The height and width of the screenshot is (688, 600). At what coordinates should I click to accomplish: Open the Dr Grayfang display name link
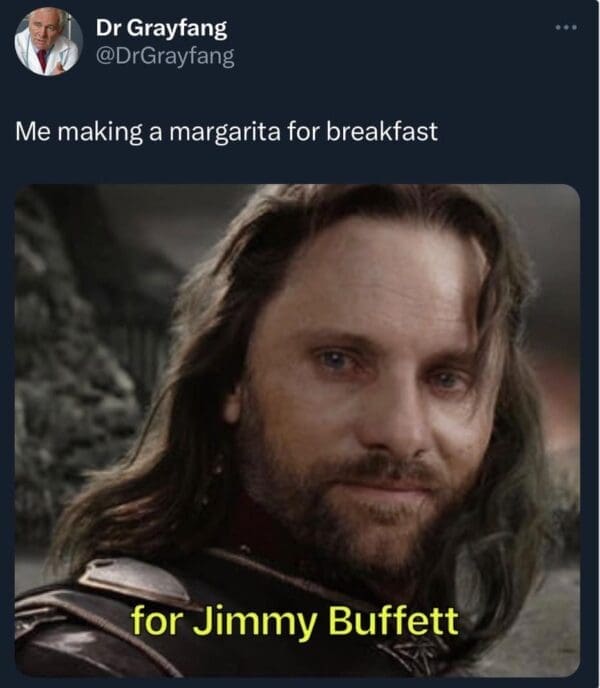161,28
